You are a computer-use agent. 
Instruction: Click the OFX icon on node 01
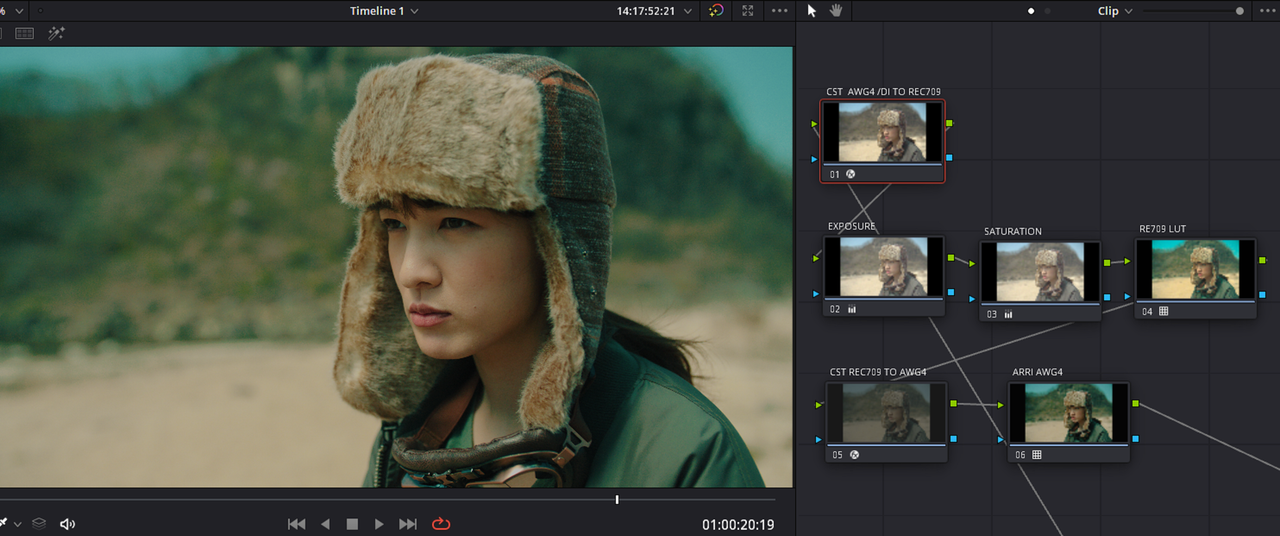pos(851,174)
